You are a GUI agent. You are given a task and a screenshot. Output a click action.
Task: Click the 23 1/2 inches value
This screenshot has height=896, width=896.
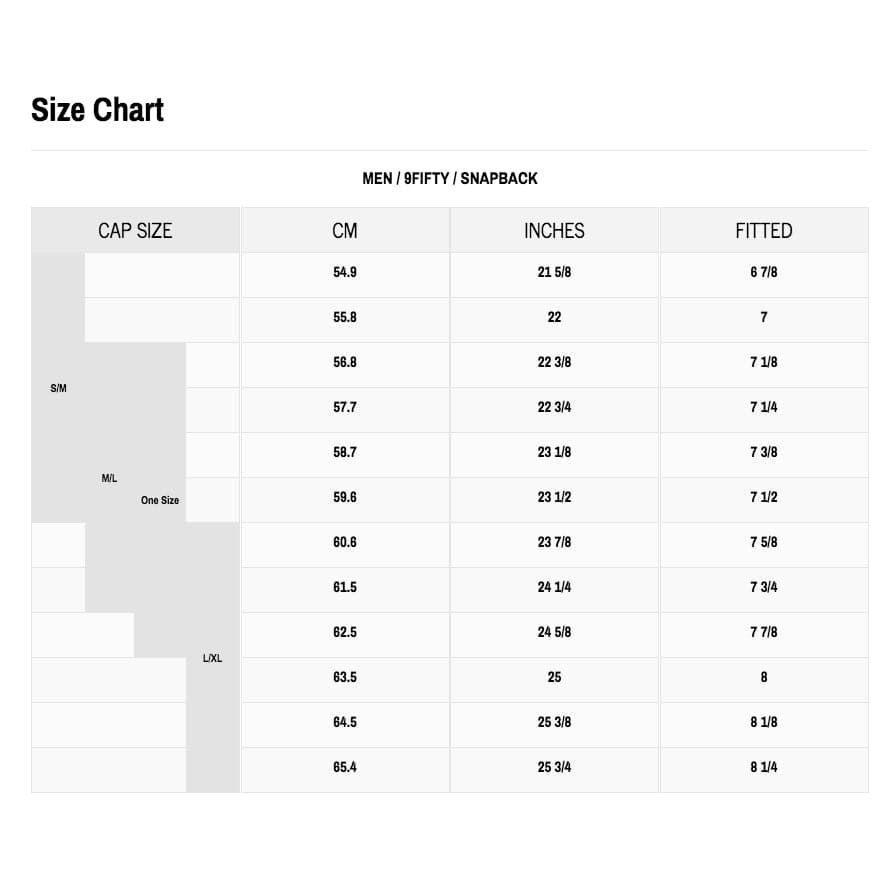click(554, 497)
